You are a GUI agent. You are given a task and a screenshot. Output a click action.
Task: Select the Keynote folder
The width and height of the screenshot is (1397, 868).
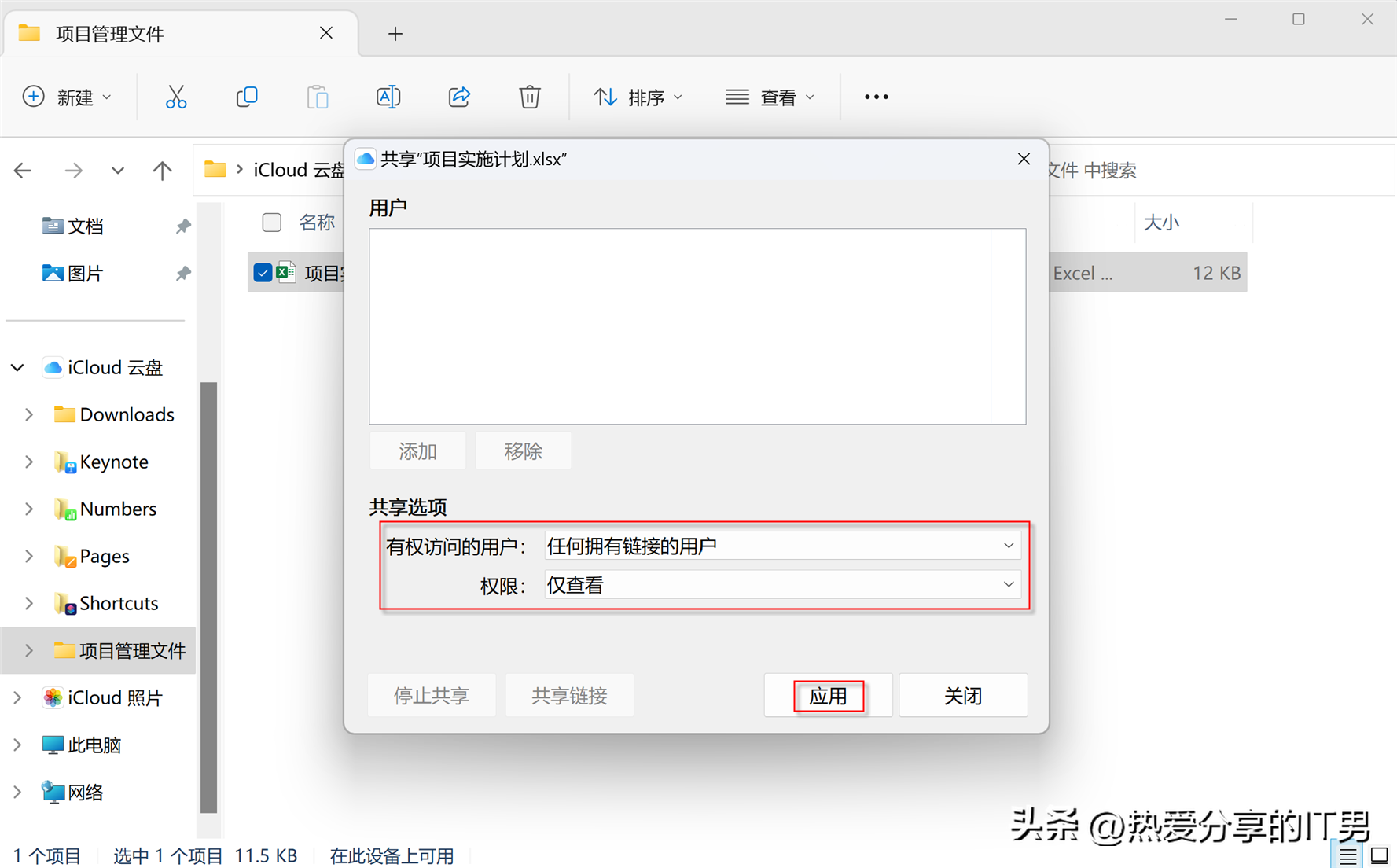click(x=101, y=462)
